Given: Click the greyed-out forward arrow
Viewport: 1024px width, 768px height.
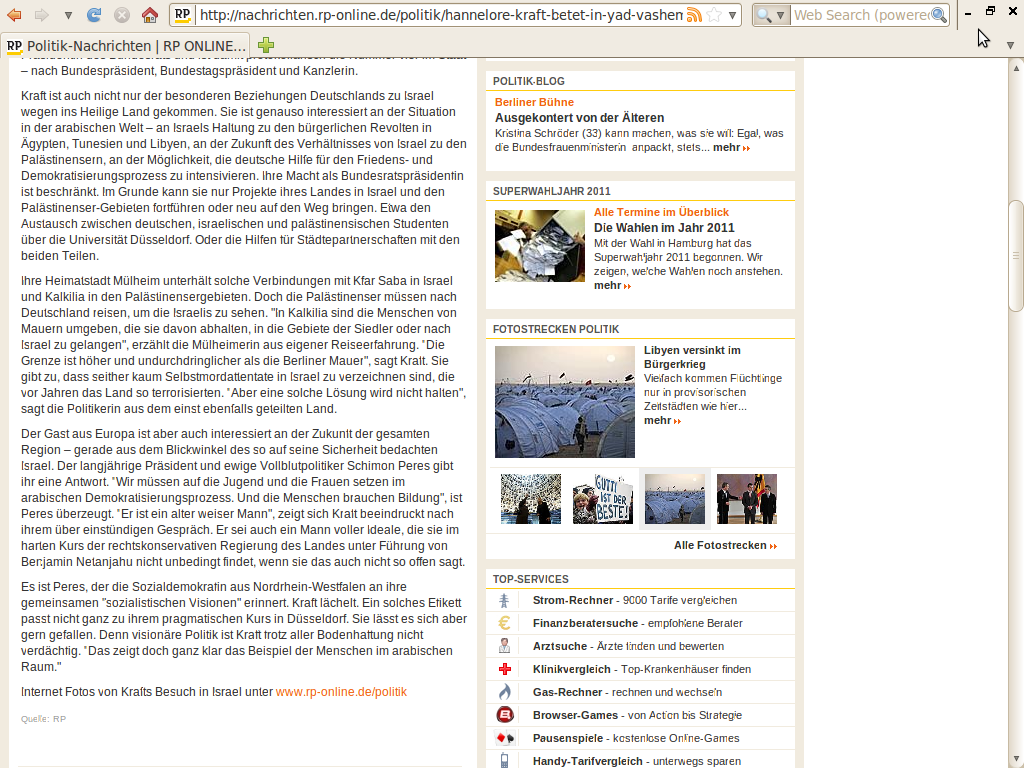Looking at the screenshot, I should point(41,14).
